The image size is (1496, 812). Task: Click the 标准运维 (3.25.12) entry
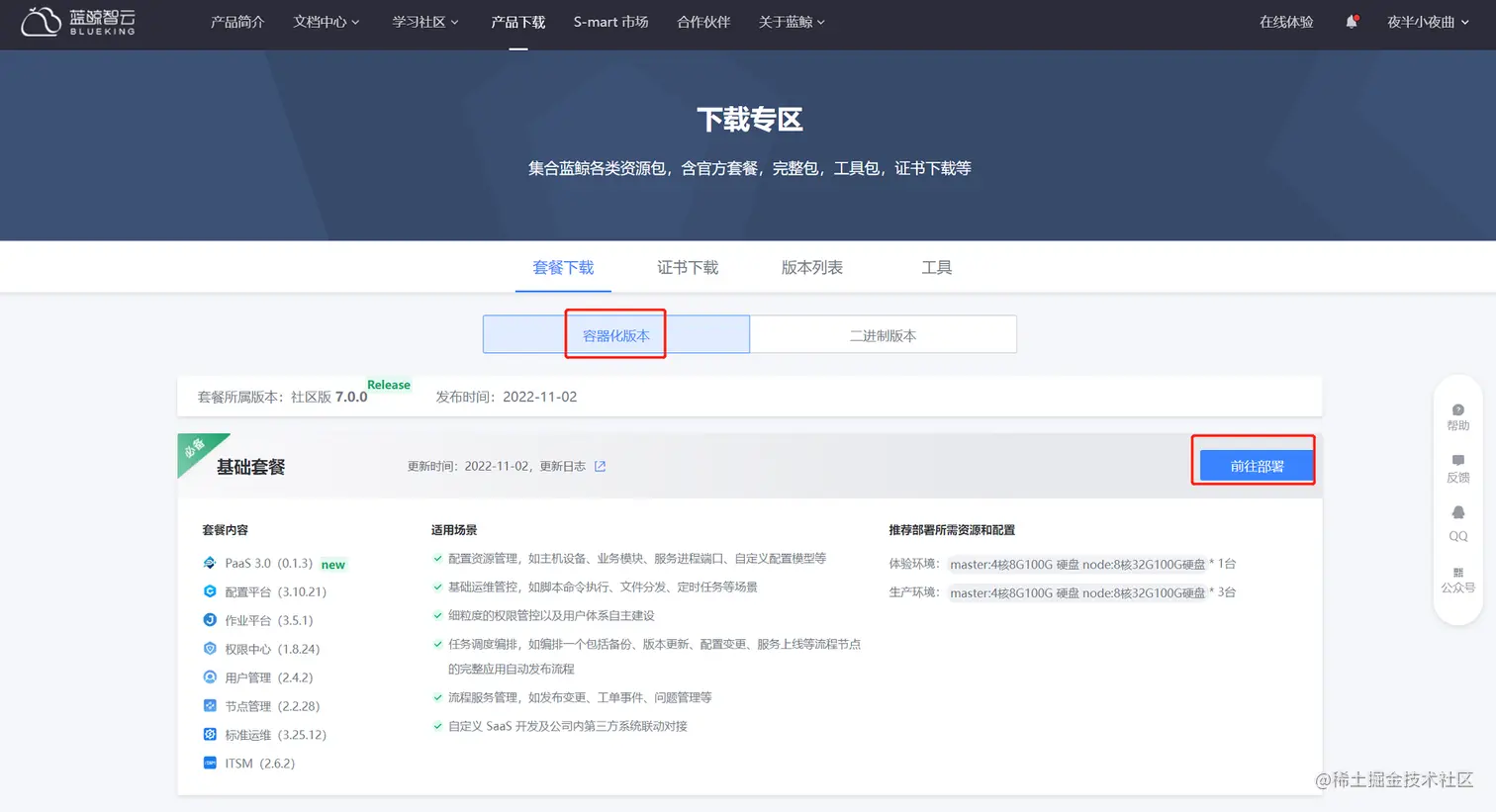275,735
